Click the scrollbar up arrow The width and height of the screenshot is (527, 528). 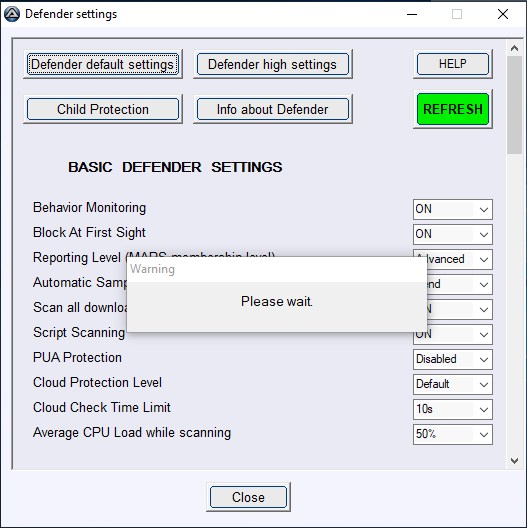(x=514, y=48)
